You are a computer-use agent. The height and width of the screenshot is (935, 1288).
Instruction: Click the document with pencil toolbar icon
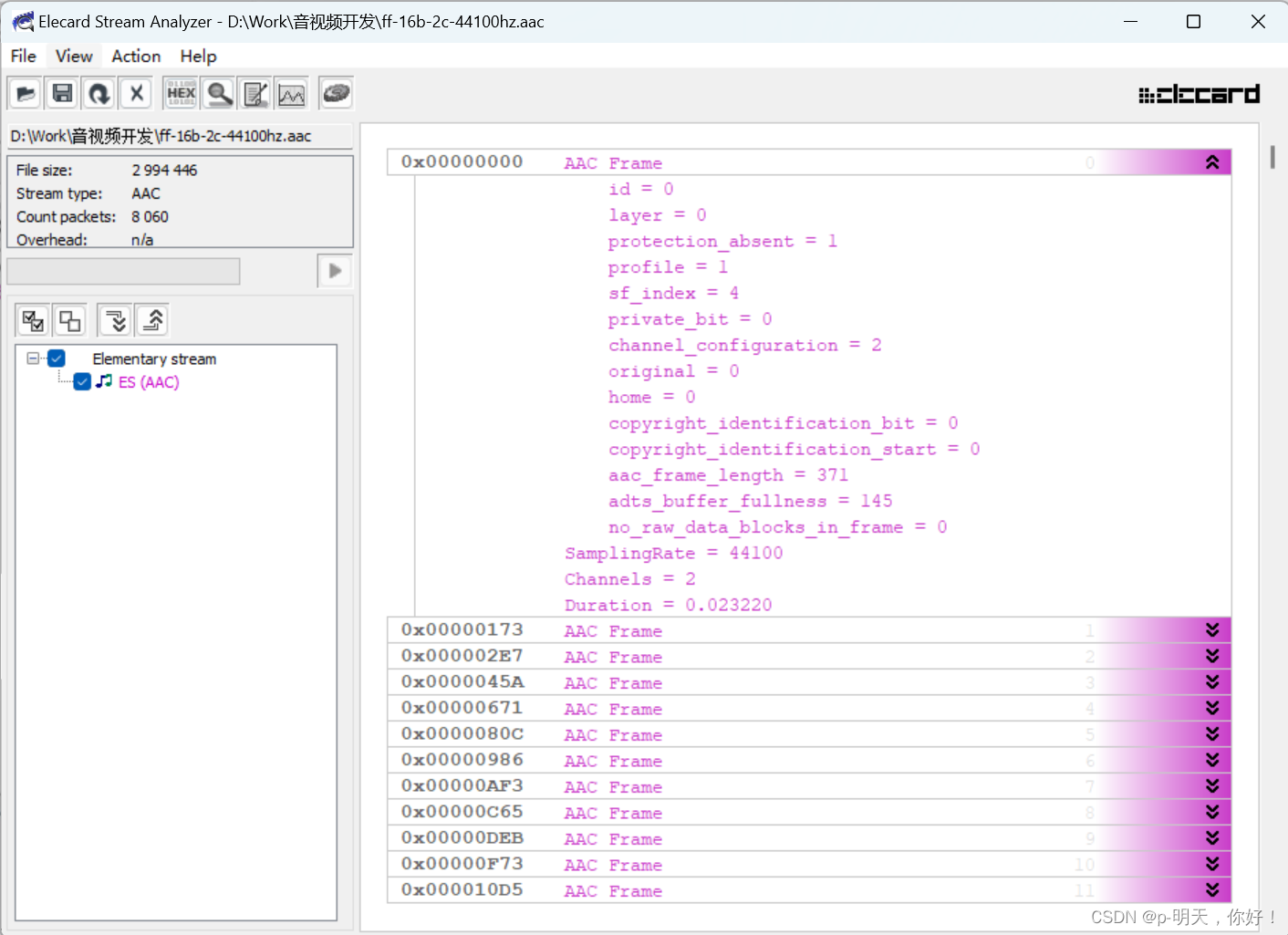click(x=255, y=93)
